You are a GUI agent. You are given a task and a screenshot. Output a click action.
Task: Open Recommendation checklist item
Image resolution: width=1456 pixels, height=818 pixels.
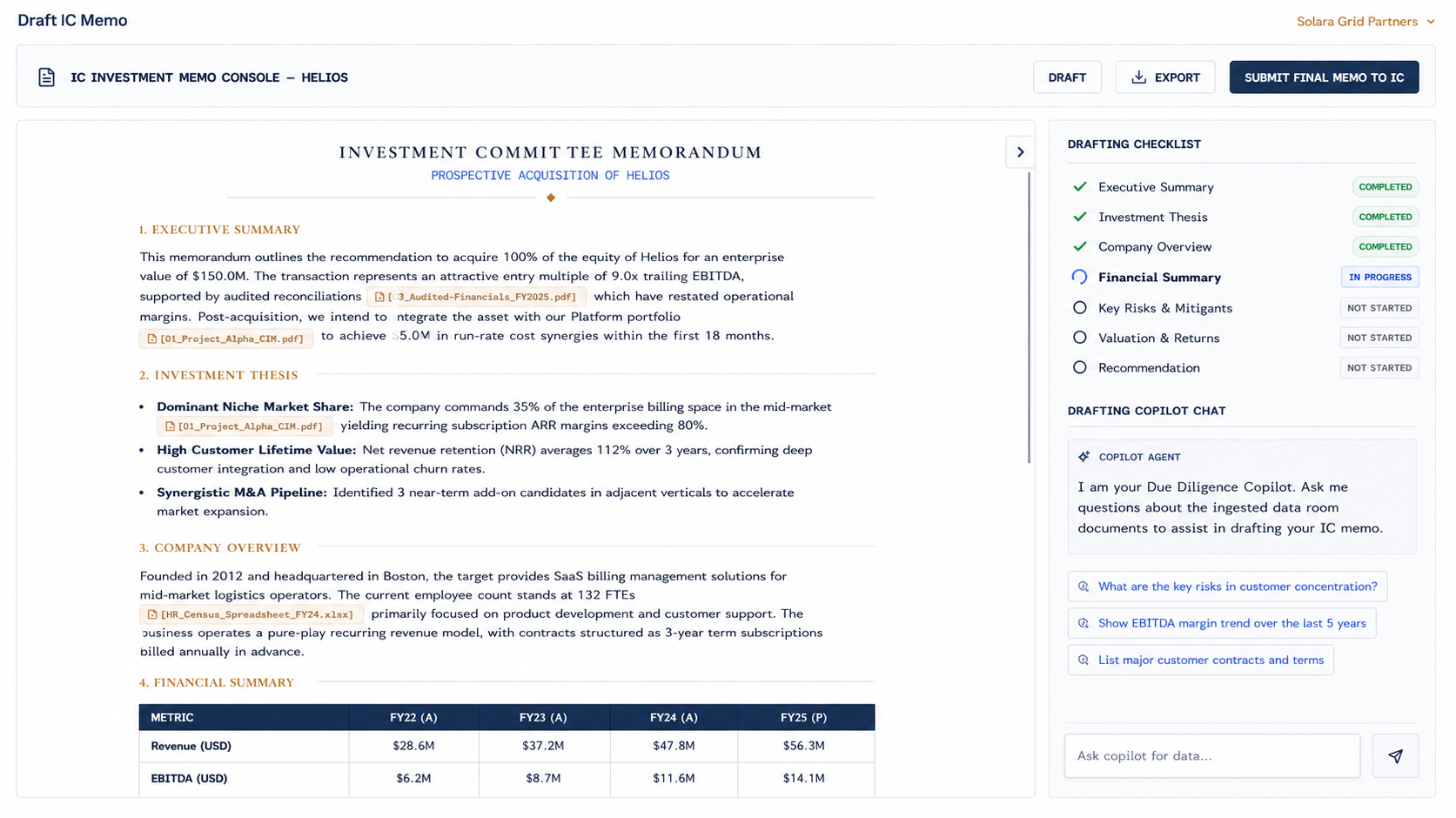1149,368
